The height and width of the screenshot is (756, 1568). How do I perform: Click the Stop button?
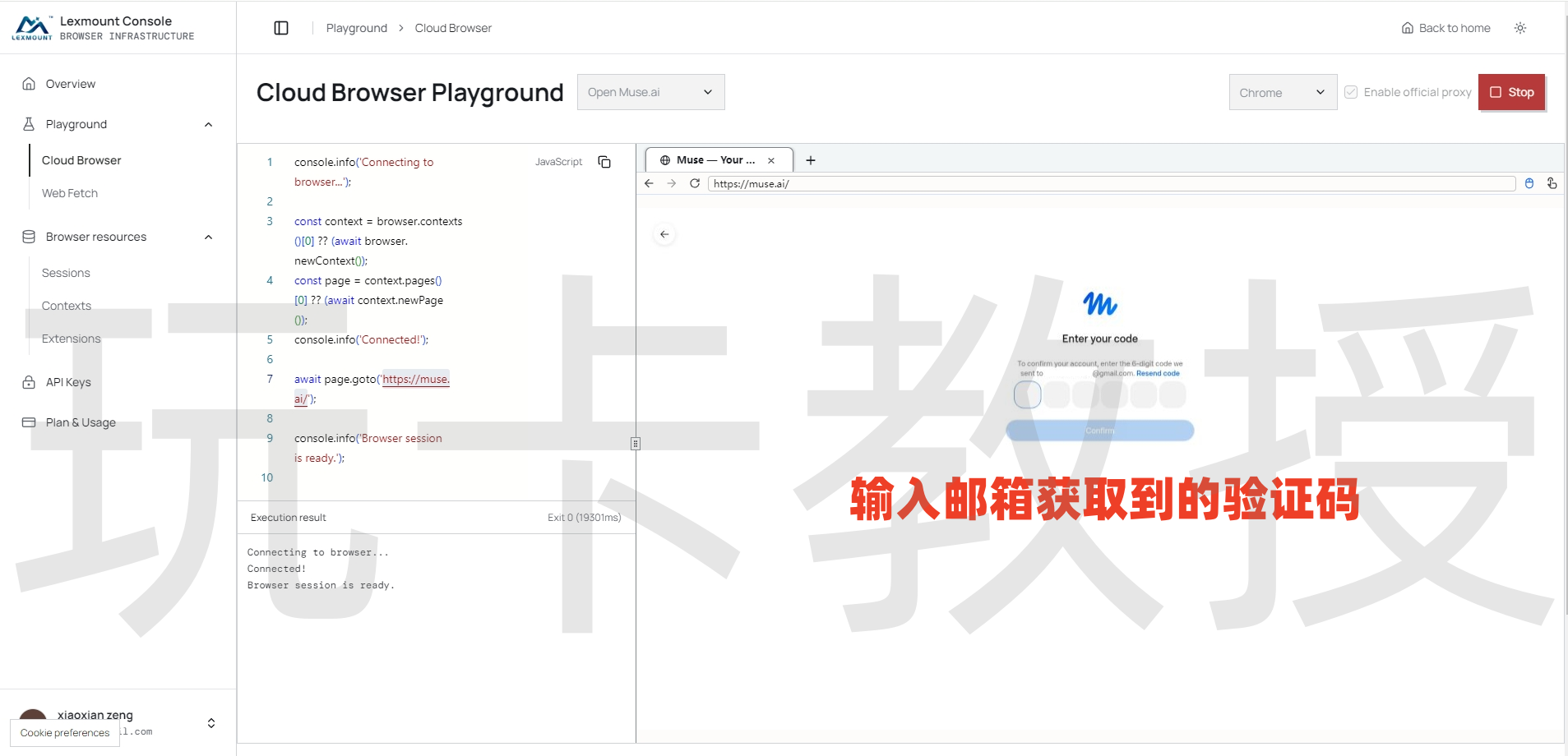(1512, 92)
